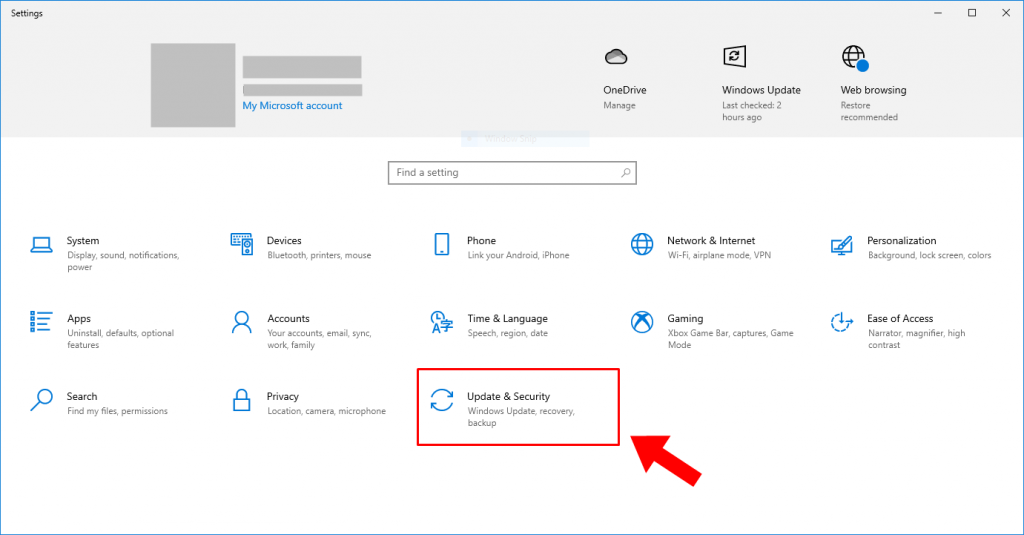Select the Phone icon
The height and width of the screenshot is (535, 1024).
(441, 244)
